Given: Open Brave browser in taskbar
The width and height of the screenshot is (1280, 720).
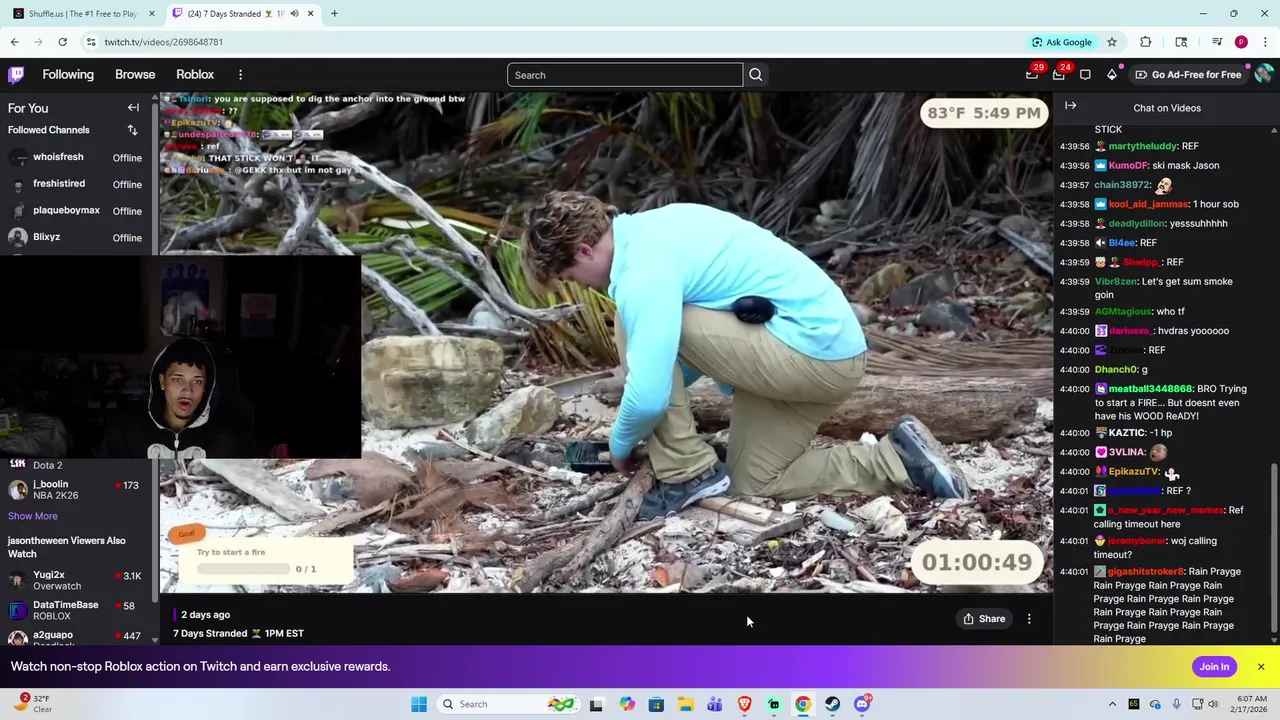Looking at the screenshot, I should point(744,704).
